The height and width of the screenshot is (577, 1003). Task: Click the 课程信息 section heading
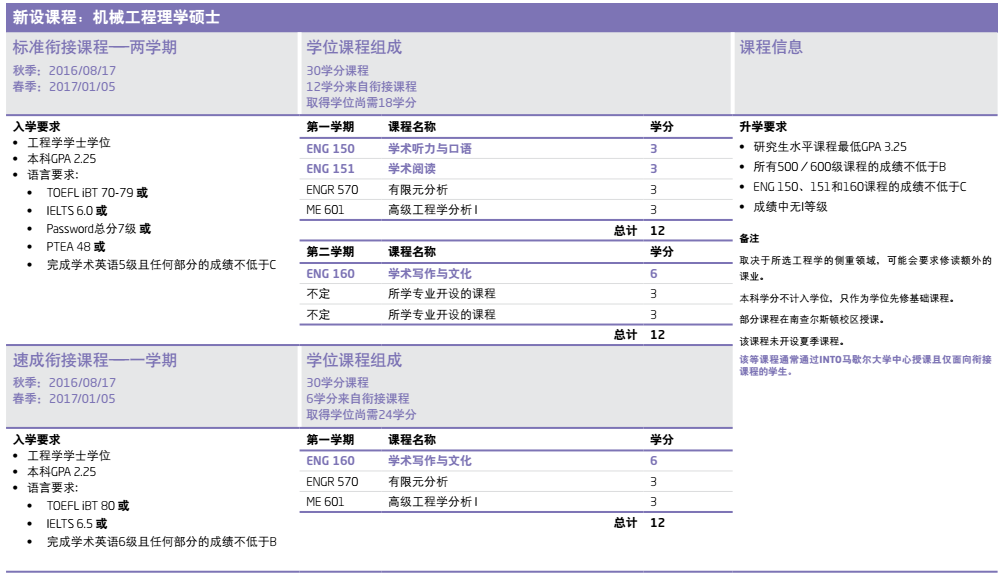click(x=770, y=48)
